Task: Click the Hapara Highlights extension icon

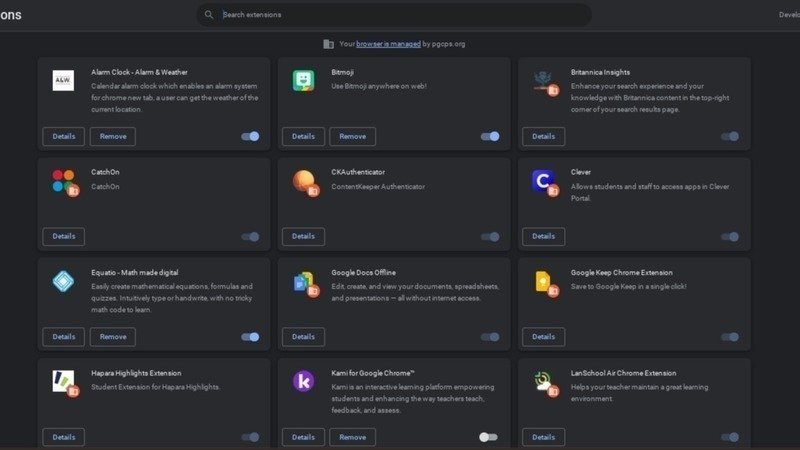Action: click(63, 381)
